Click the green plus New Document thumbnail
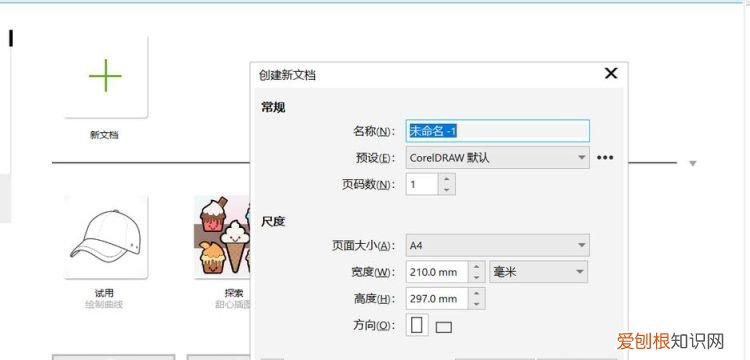Image resolution: width=750 pixels, height=360 pixels. point(106,76)
